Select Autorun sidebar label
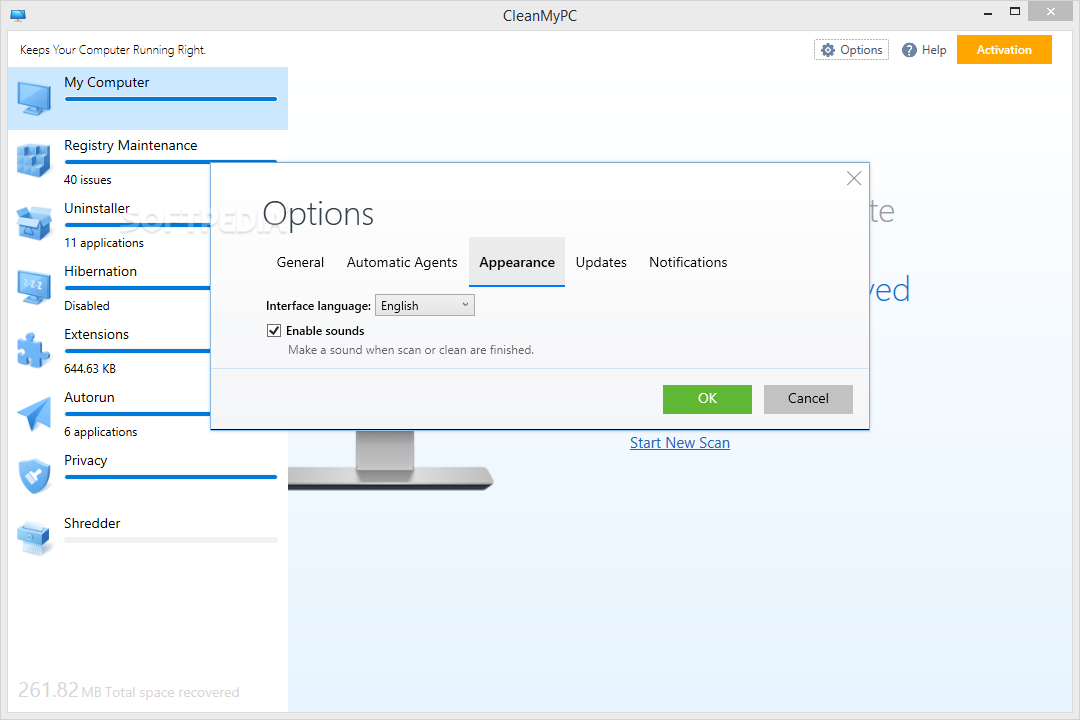This screenshot has height=720, width=1080. click(x=89, y=398)
